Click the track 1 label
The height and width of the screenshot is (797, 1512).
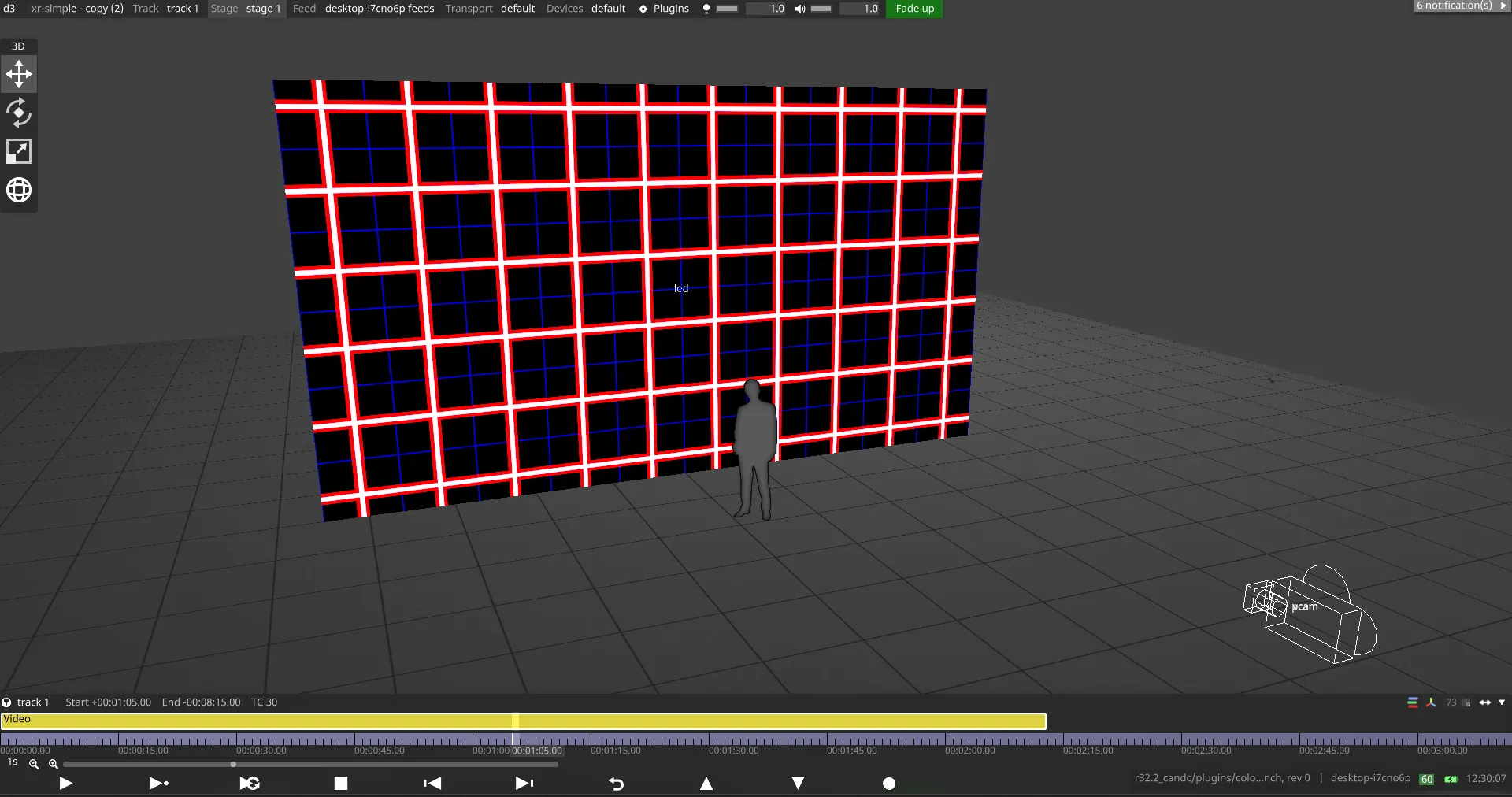coord(35,702)
